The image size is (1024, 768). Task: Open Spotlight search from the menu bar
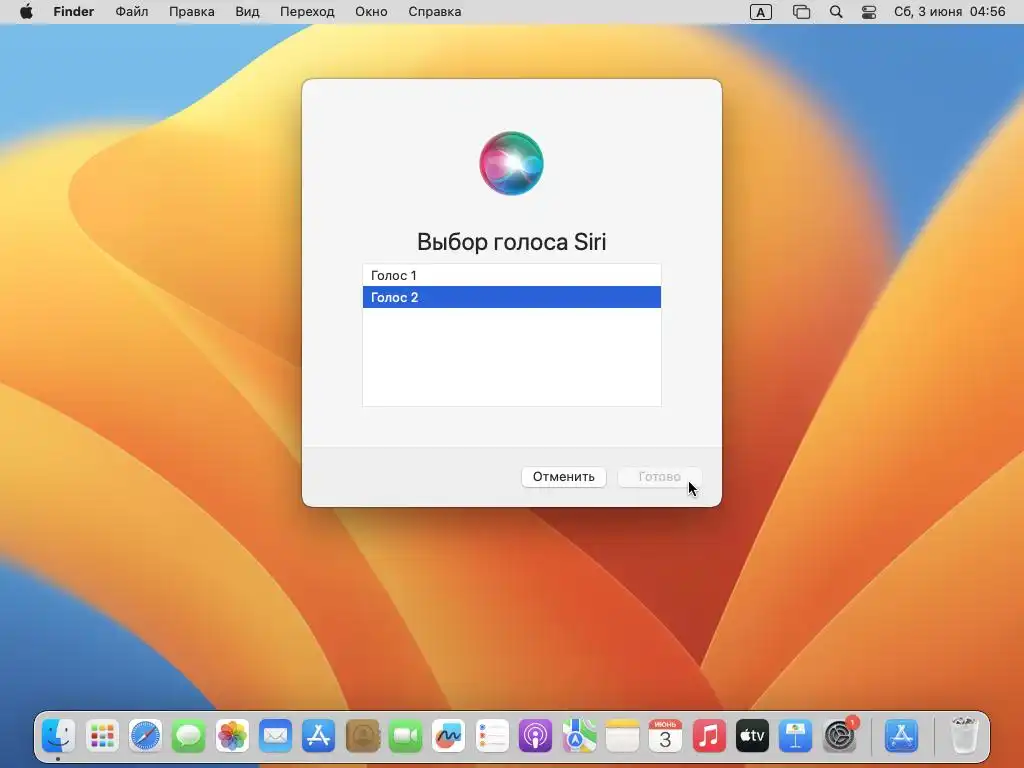tap(836, 12)
